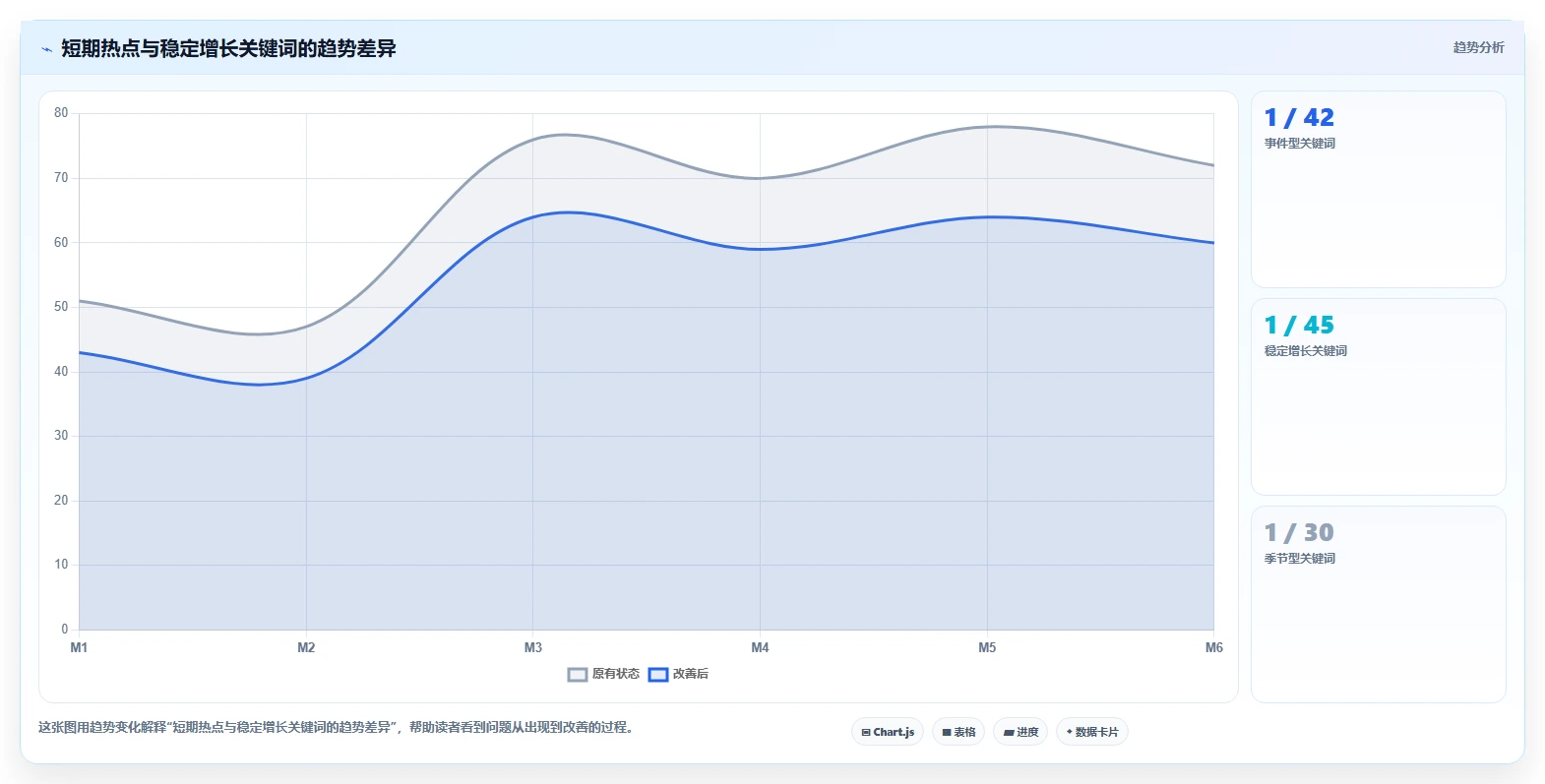
Task: Click the M1 axis label
Action: coord(79,647)
